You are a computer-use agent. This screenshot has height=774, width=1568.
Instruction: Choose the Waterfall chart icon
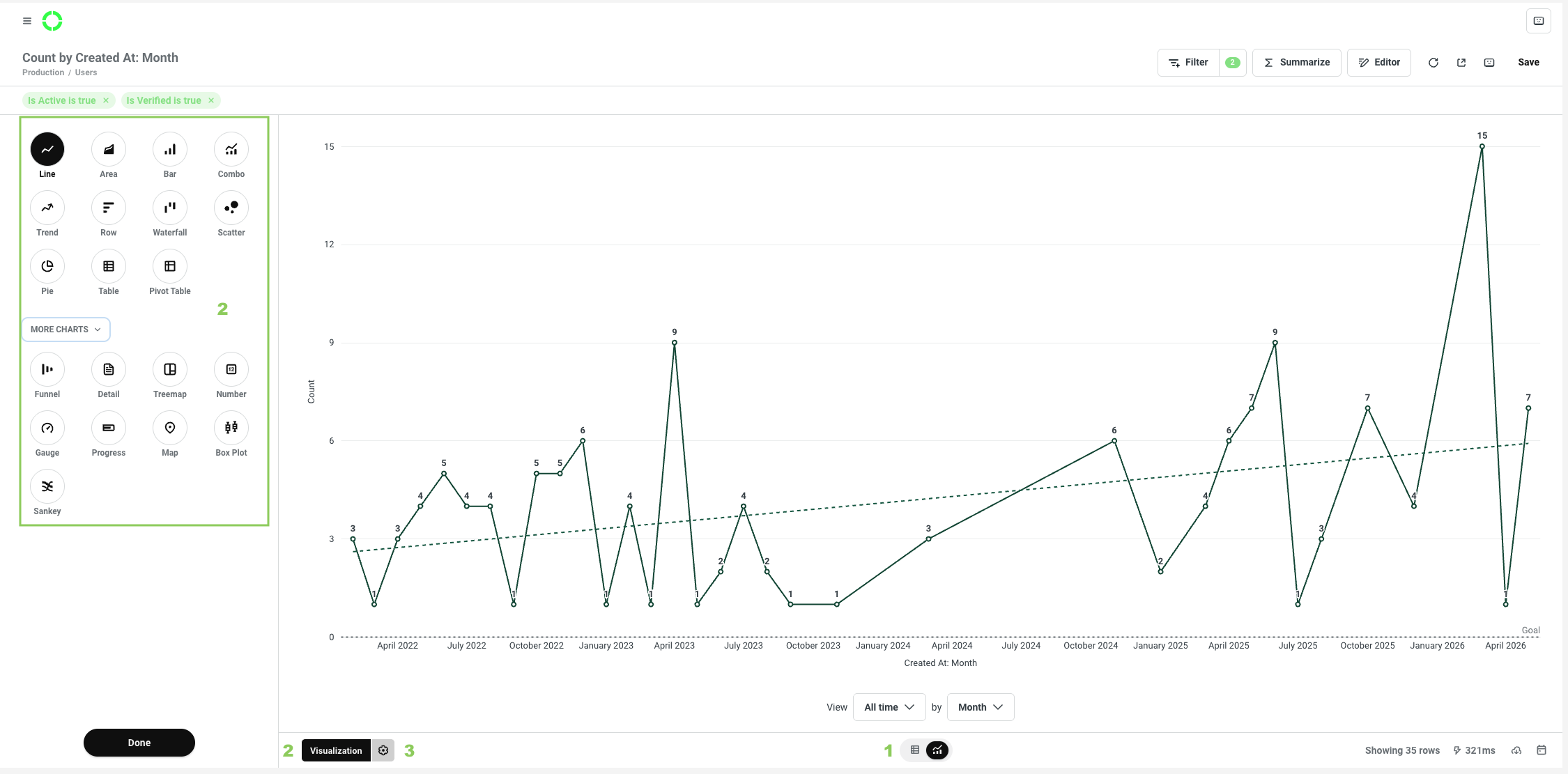point(170,208)
